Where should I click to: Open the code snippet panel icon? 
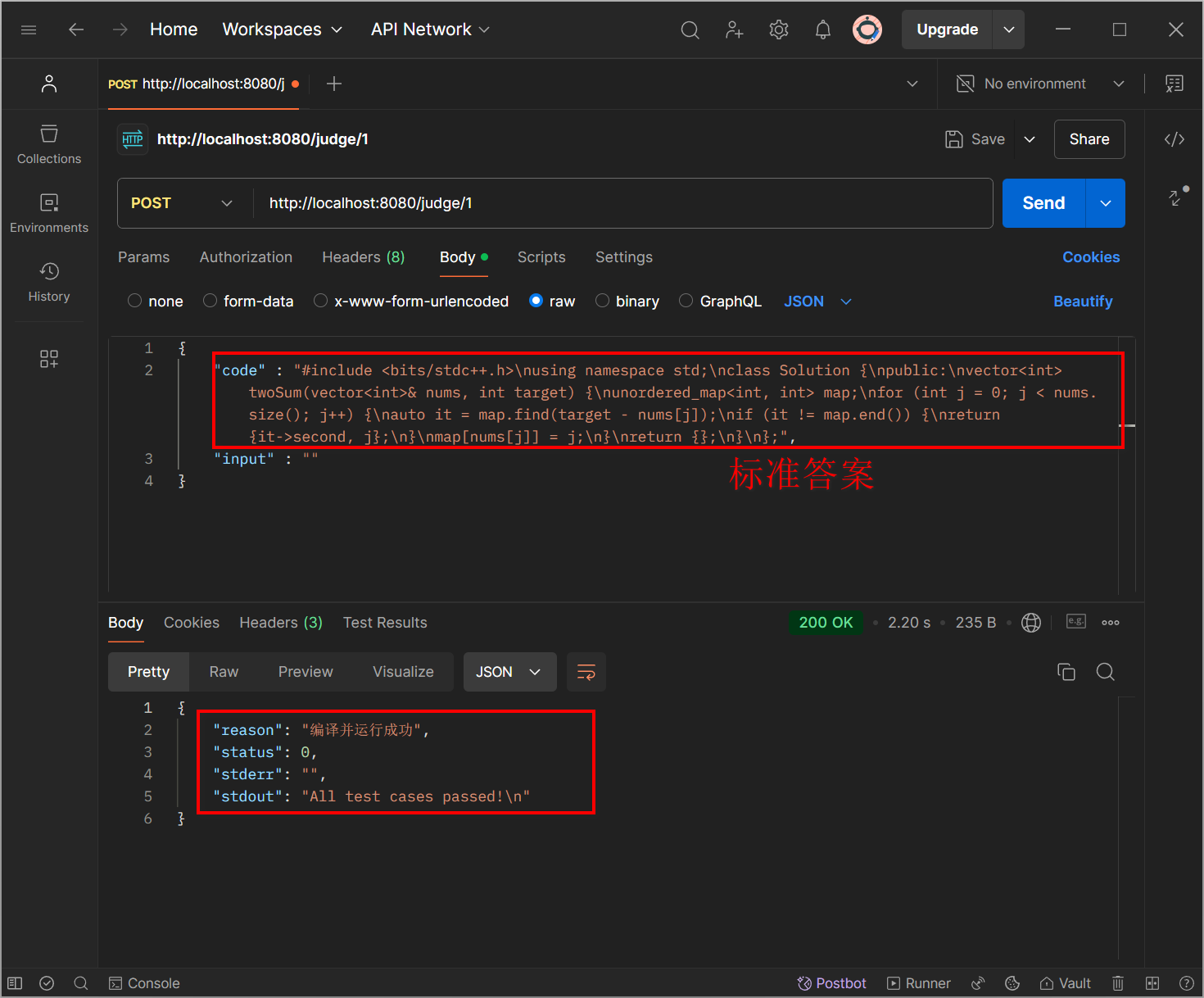[x=1174, y=139]
